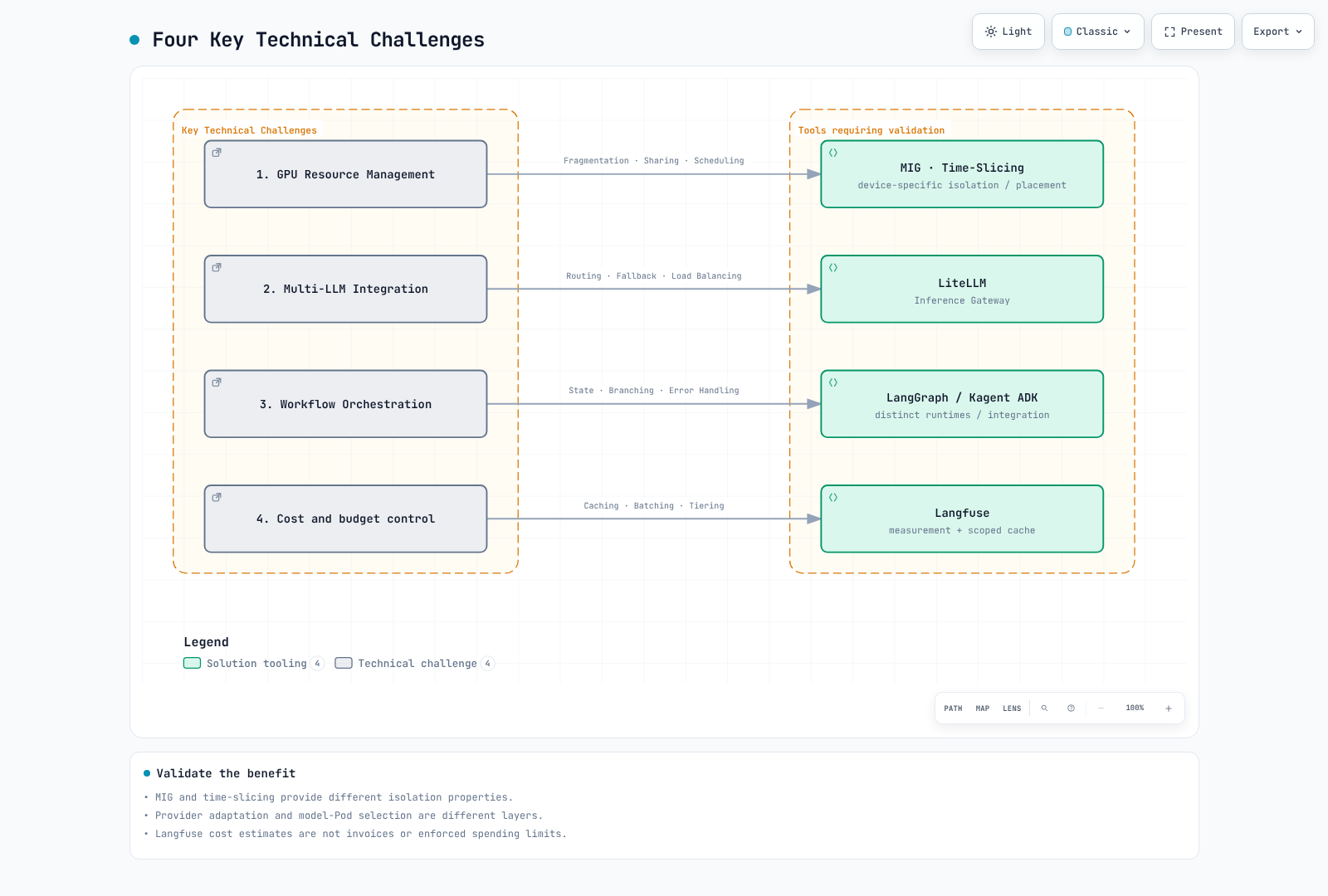Open the Classic style dropdown

coord(1097,32)
